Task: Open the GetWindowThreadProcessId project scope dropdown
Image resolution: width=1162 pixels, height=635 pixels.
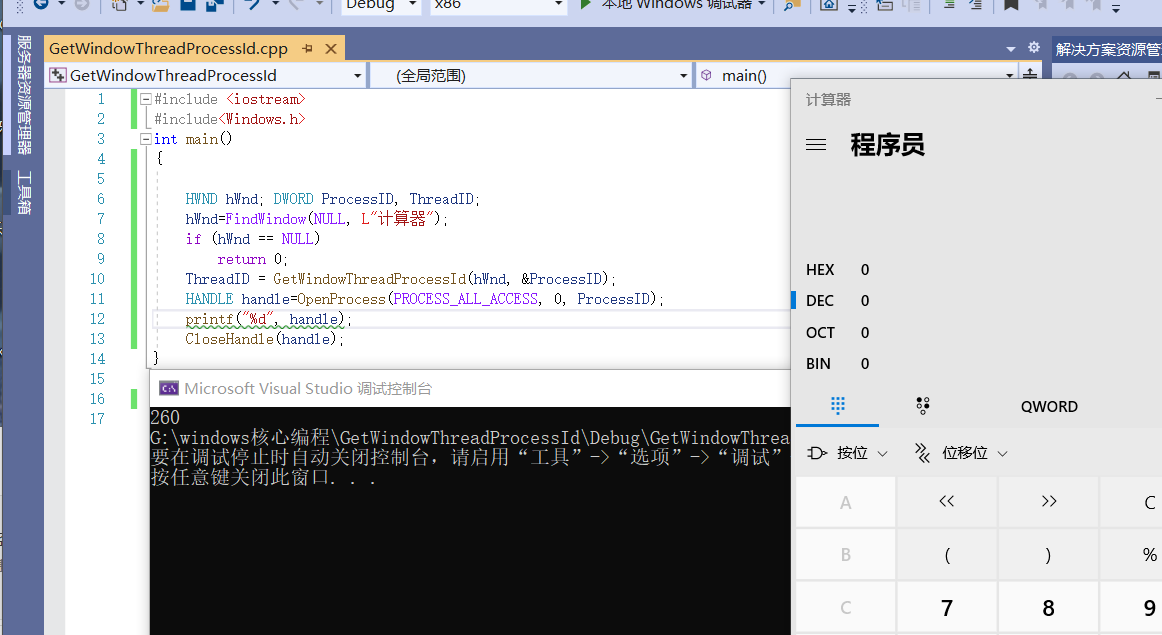Action: pyautogui.click(x=357, y=76)
